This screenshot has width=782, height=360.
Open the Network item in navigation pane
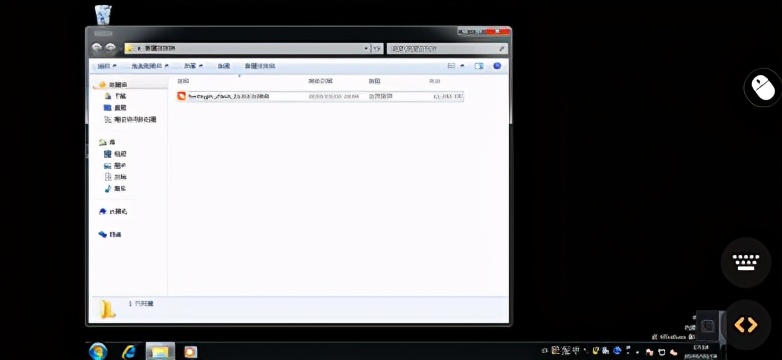coord(110,234)
